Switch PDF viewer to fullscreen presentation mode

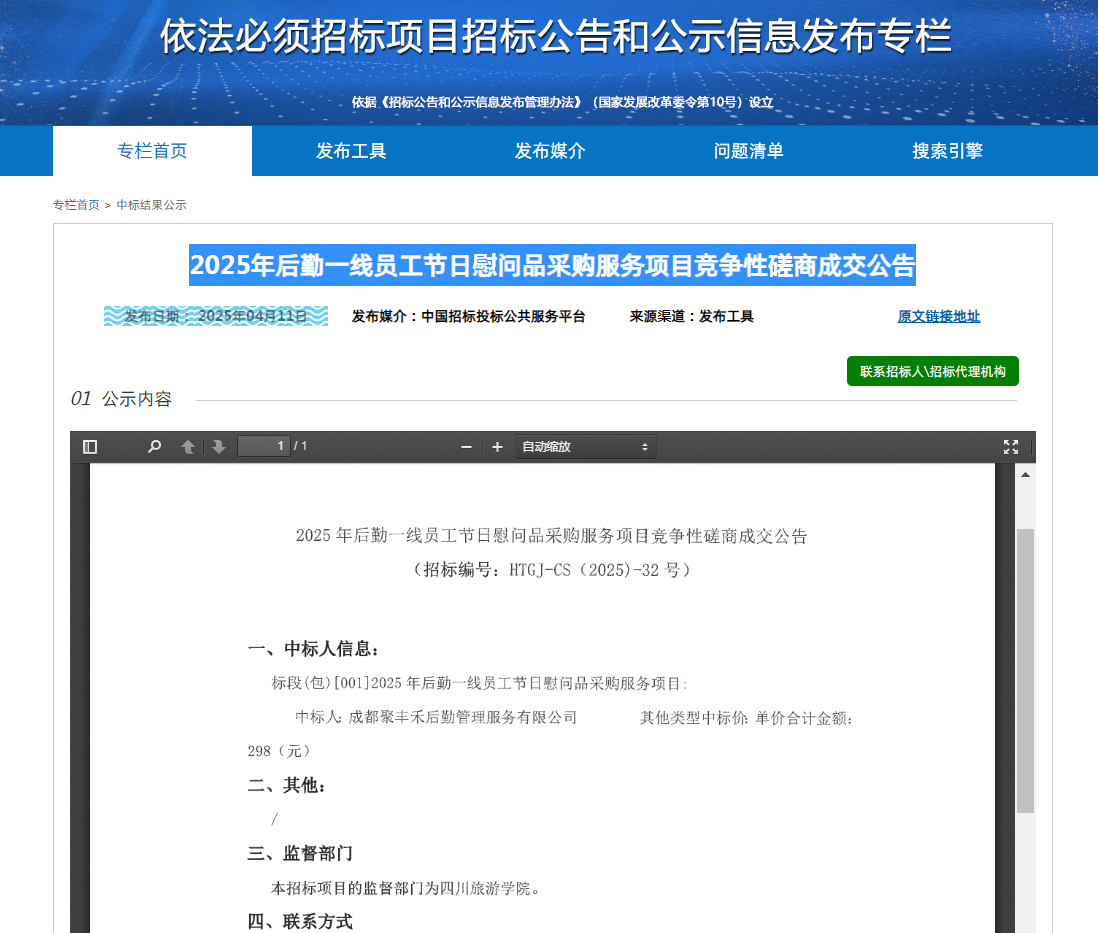(1010, 447)
